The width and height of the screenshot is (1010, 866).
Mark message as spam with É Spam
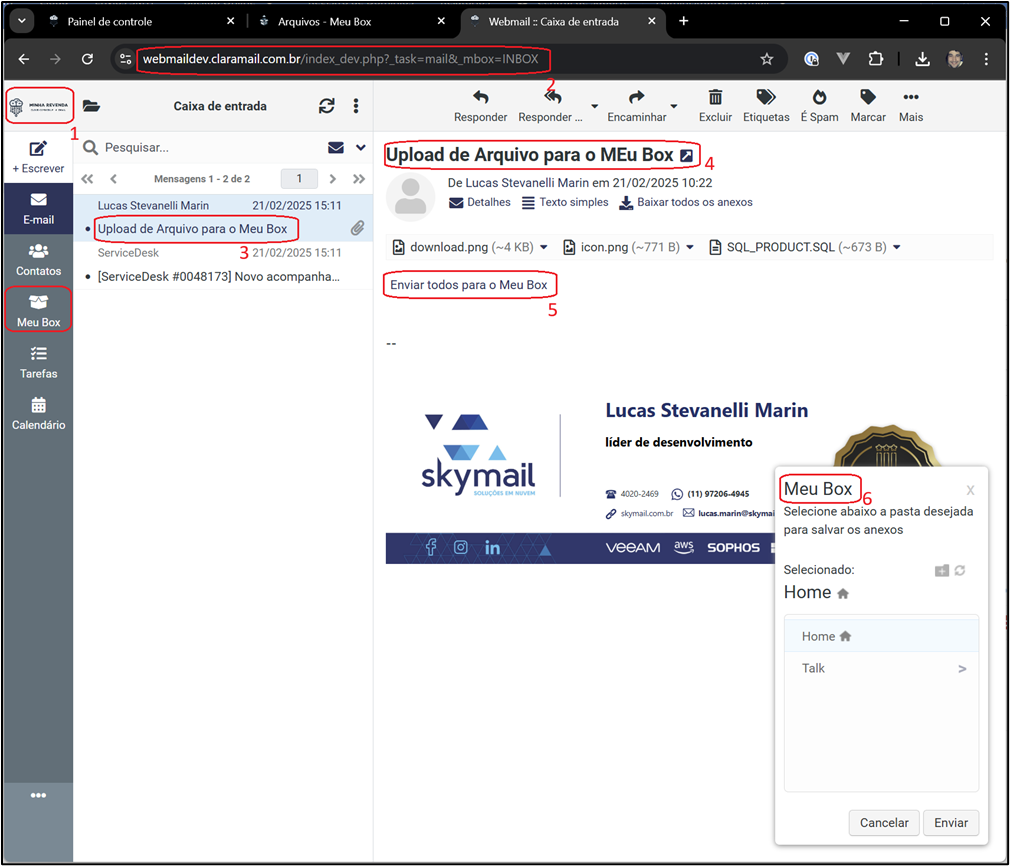point(819,98)
